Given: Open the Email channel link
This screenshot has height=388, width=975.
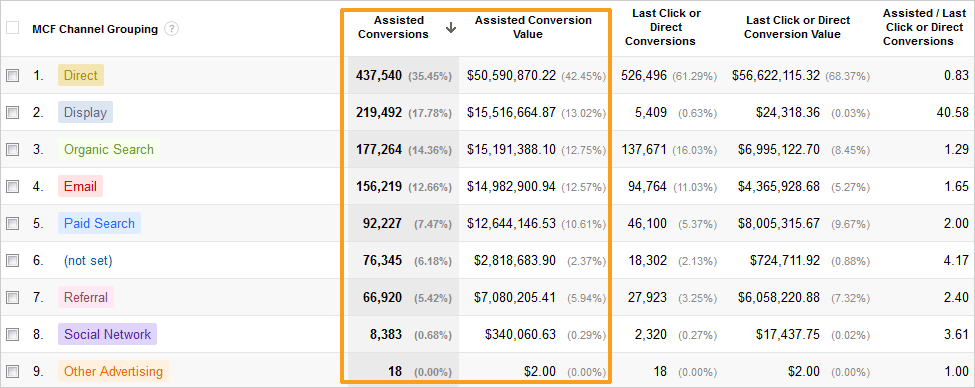Looking at the screenshot, I should [80, 187].
